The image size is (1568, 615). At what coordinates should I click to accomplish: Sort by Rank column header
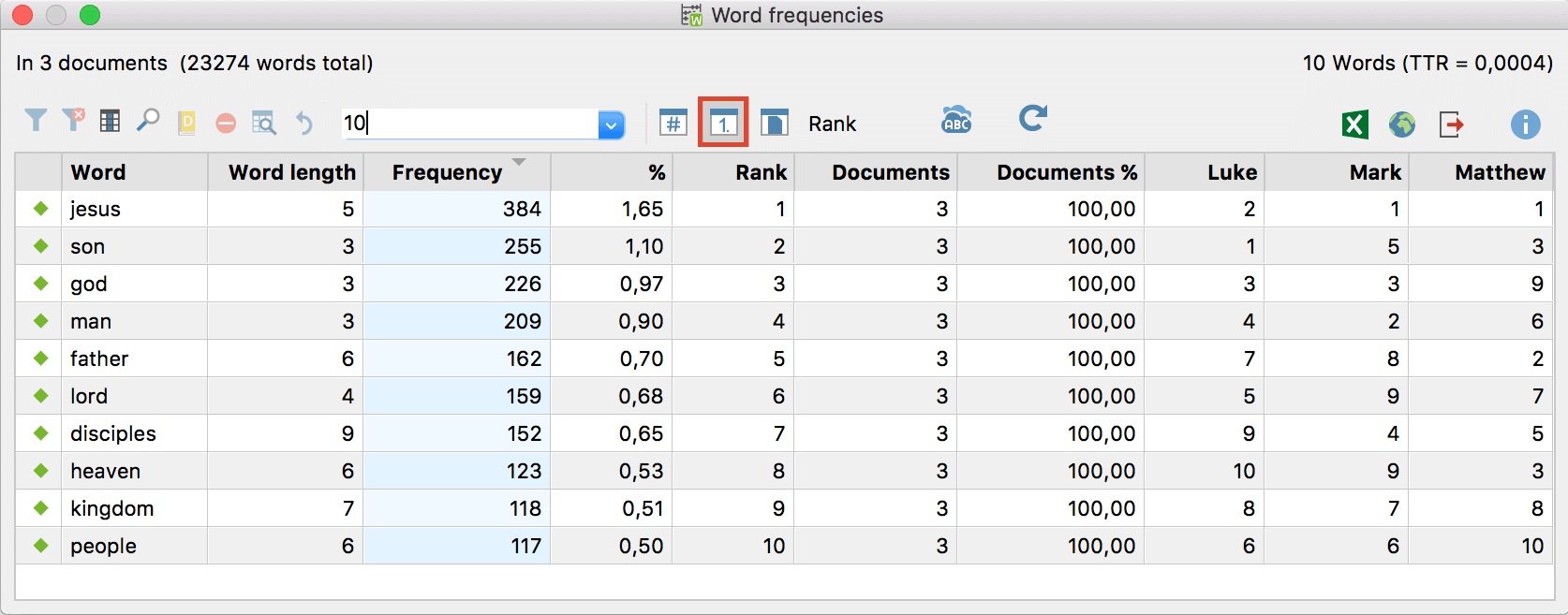[733, 172]
